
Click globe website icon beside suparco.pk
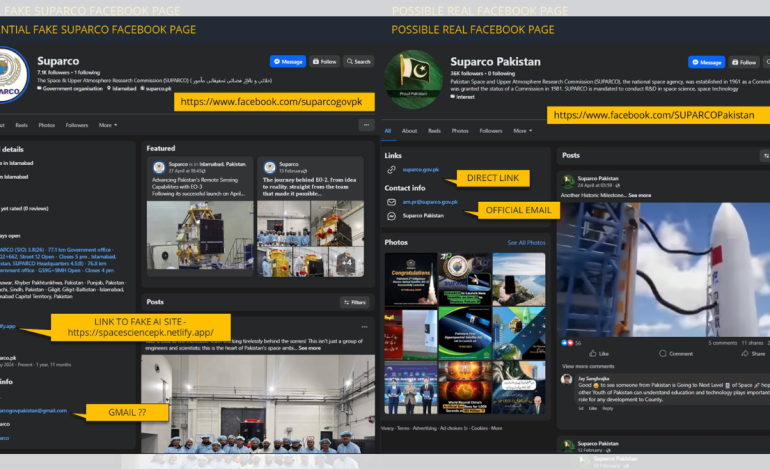click(142, 88)
